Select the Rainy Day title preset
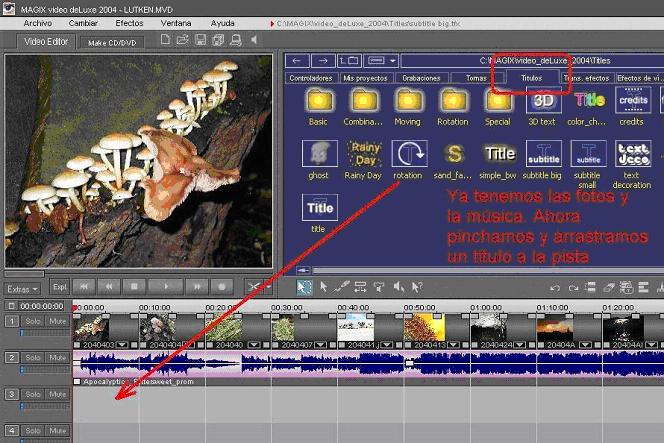 [365, 153]
